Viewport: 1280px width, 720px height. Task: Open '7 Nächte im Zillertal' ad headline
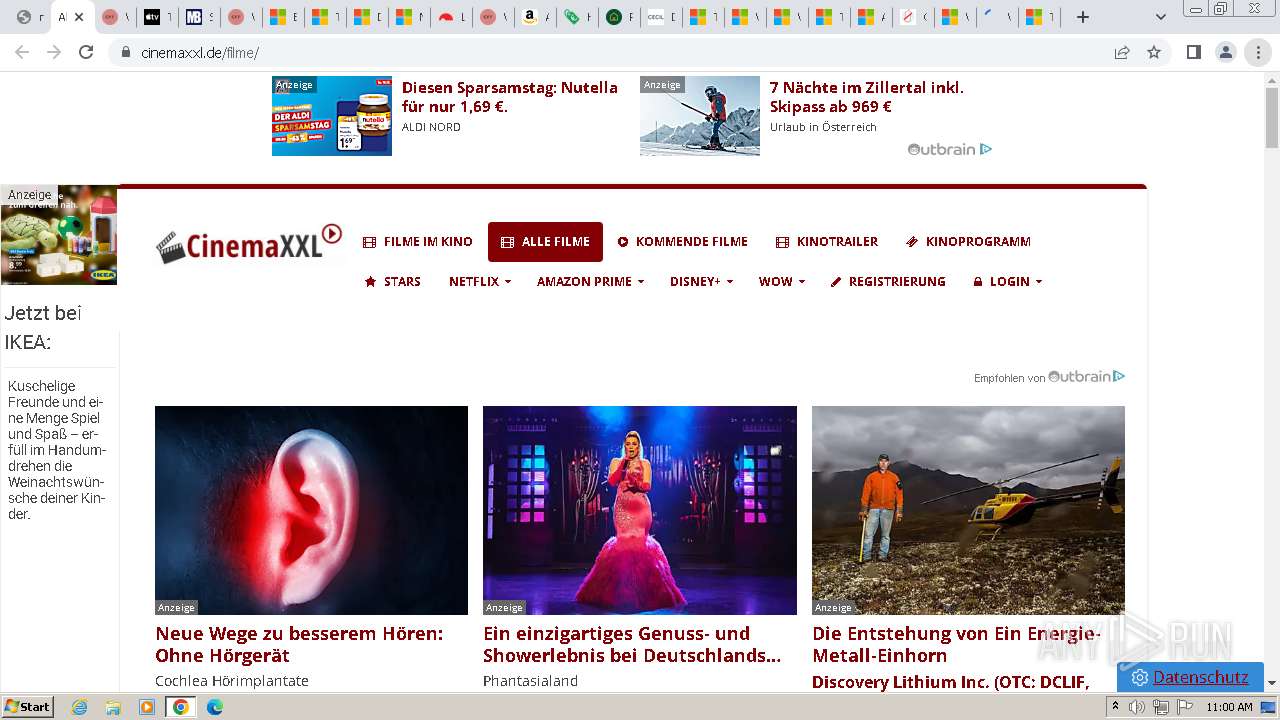867,97
